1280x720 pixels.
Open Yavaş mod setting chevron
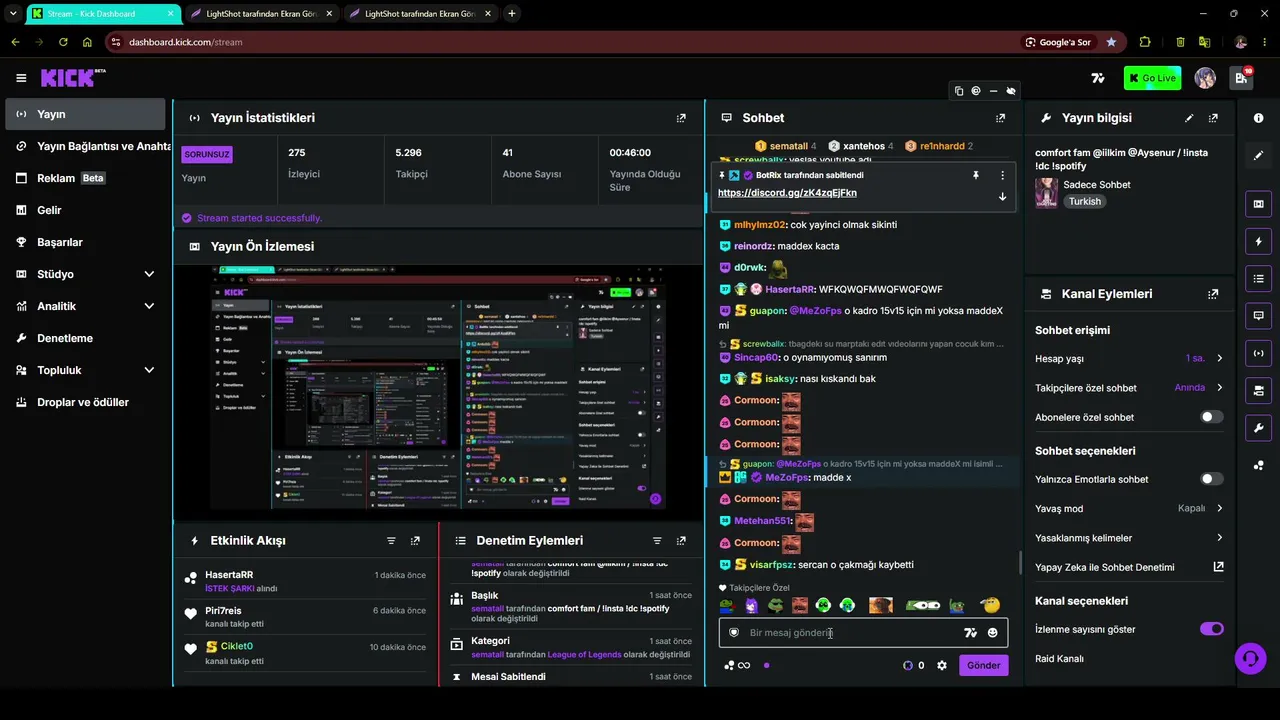(1219, 508)
